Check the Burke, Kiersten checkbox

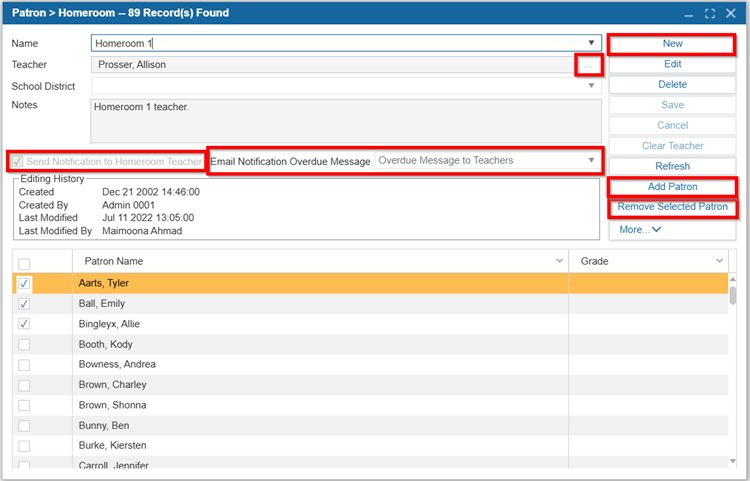[24, 446]
